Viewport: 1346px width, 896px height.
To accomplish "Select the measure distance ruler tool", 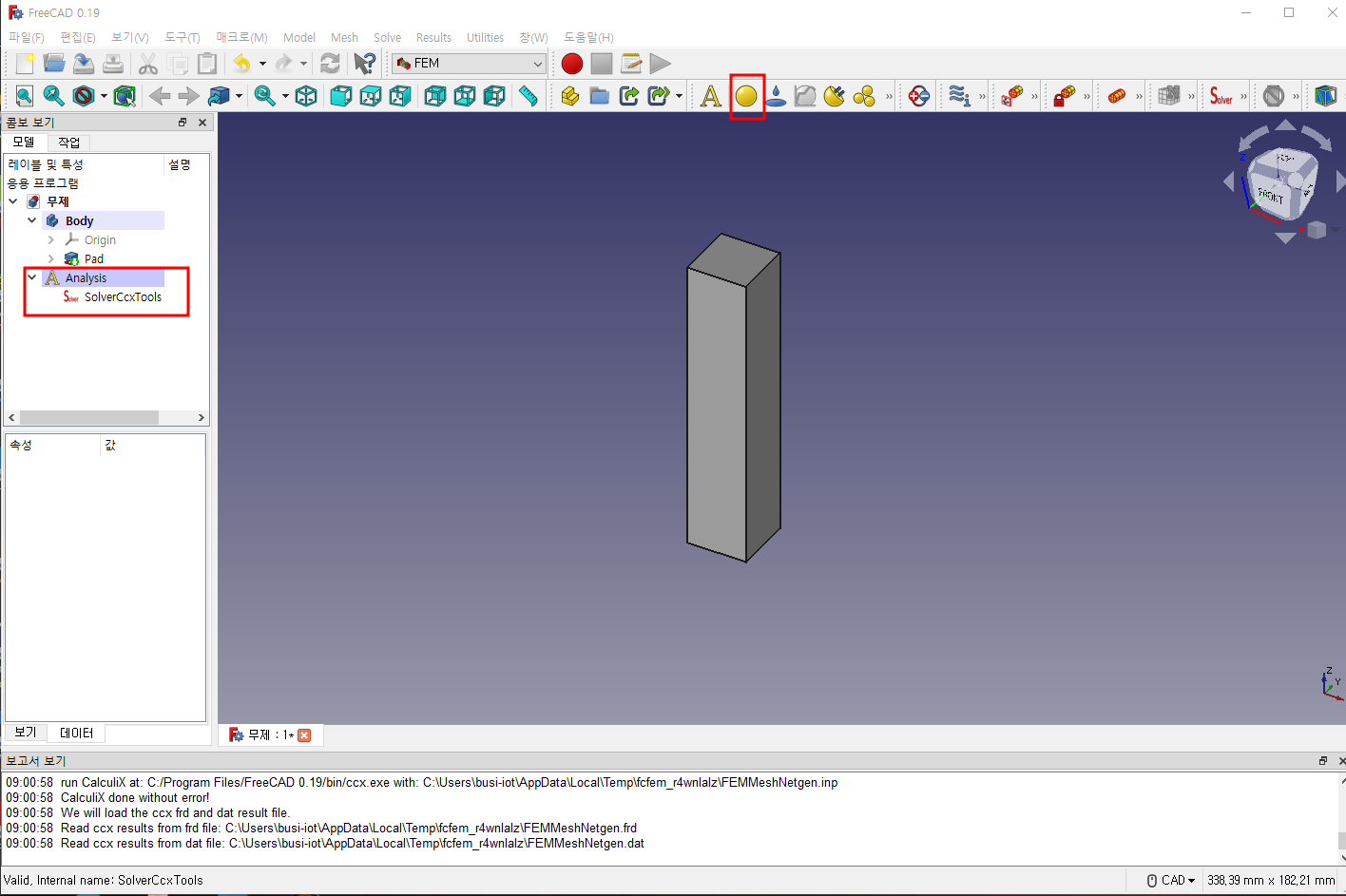I will [x=529, y=96].
